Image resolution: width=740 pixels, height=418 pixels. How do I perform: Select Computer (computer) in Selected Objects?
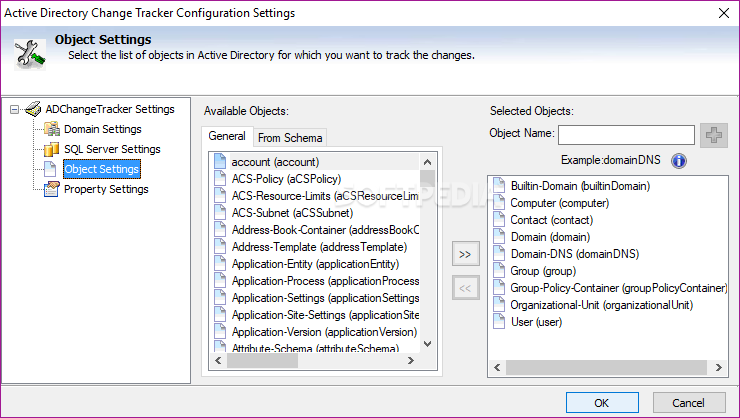pyautogui.click(x=559, y=203)
